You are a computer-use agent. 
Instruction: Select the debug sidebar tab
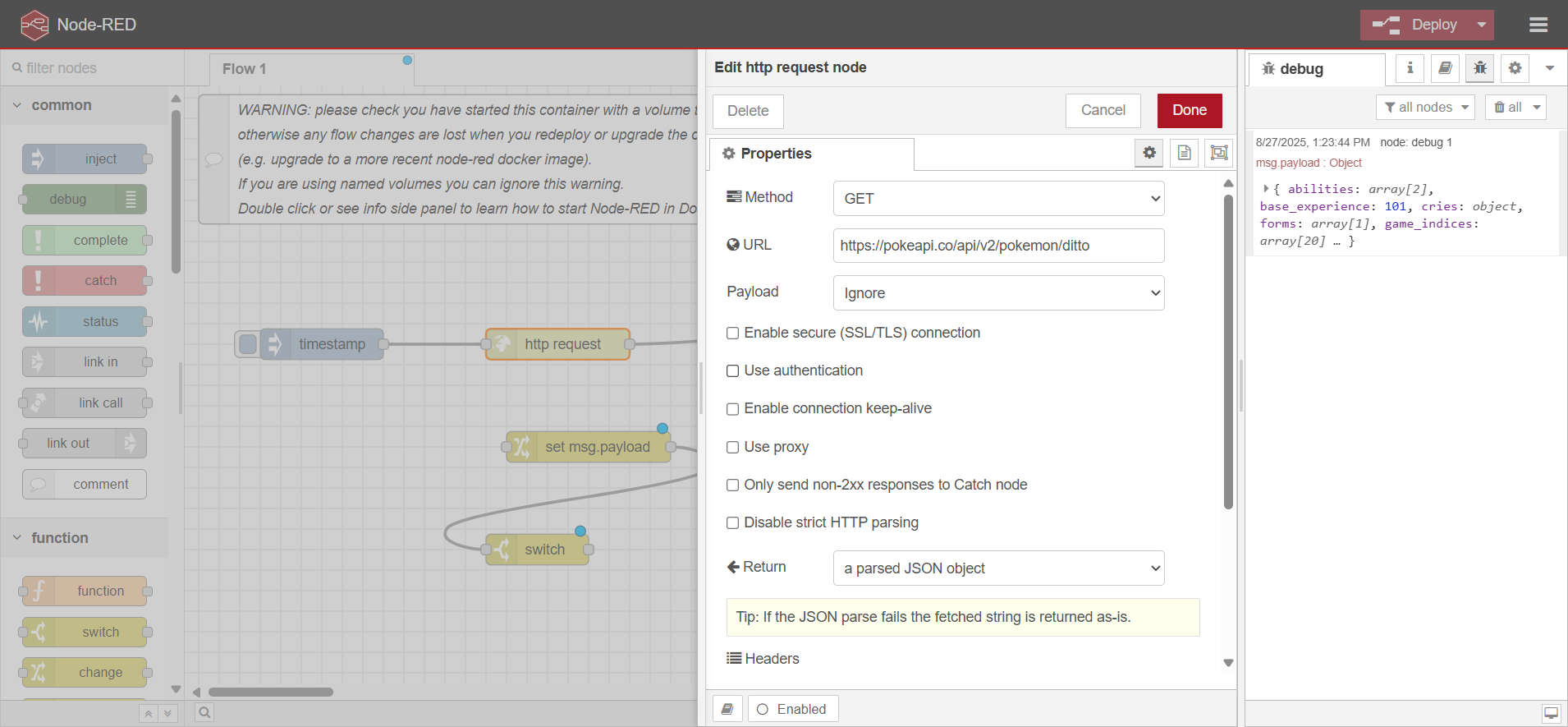click(1317, 69)
